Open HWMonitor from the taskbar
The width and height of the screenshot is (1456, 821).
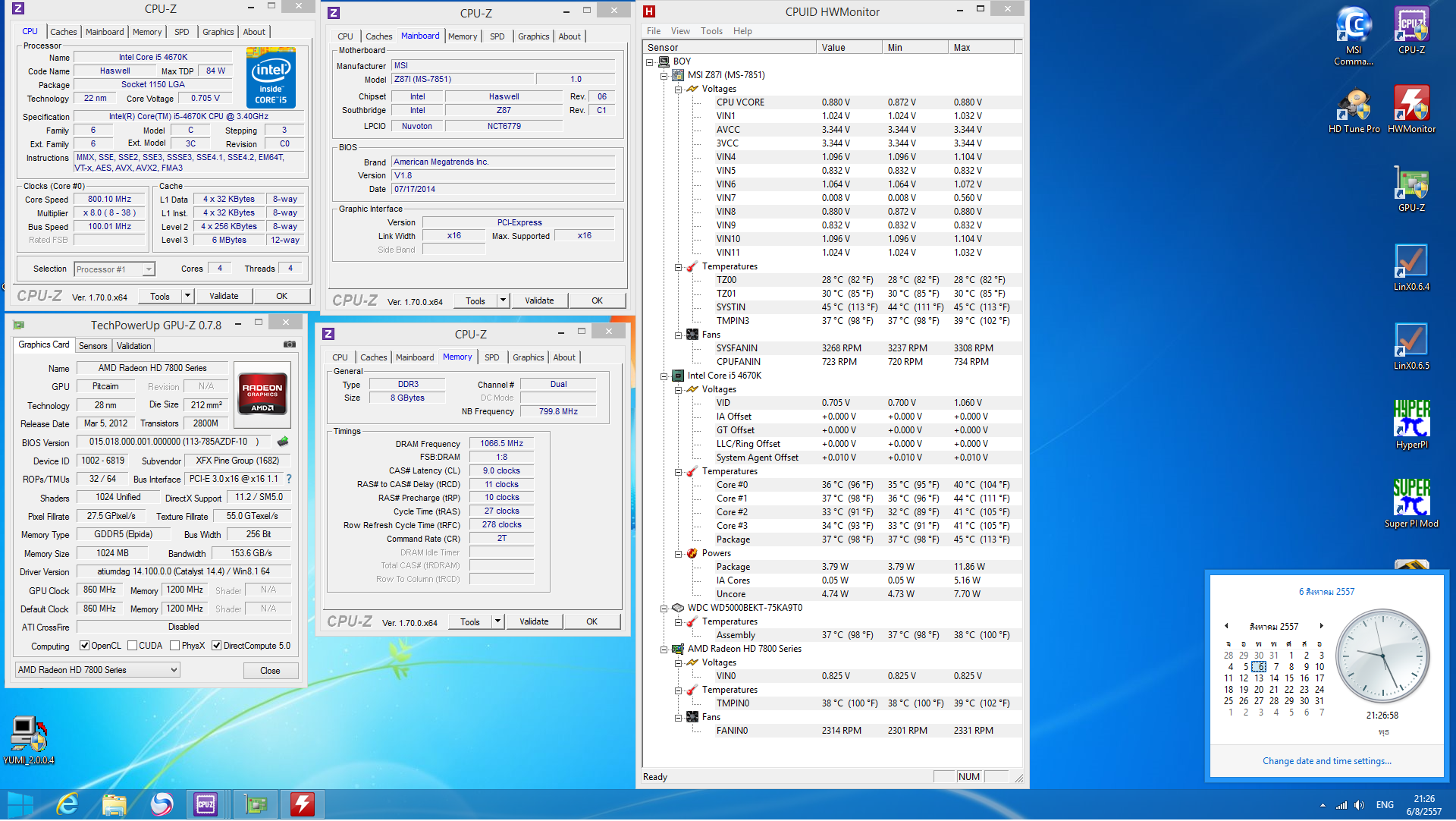[302, 804]
